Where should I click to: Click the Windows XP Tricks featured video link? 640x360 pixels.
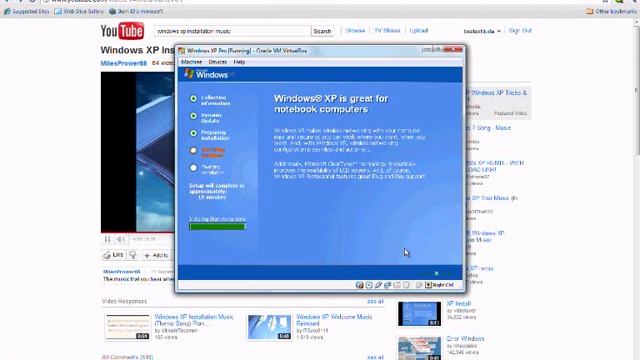click(497, 96)
